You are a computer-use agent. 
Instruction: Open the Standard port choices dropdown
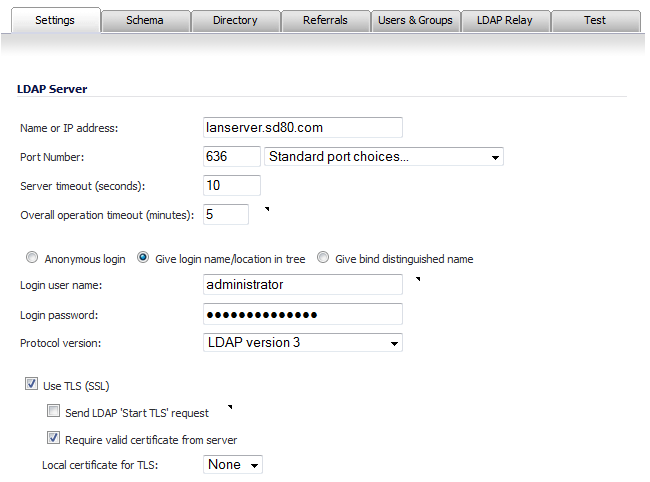pyautogui.click(x=384, y=157)
